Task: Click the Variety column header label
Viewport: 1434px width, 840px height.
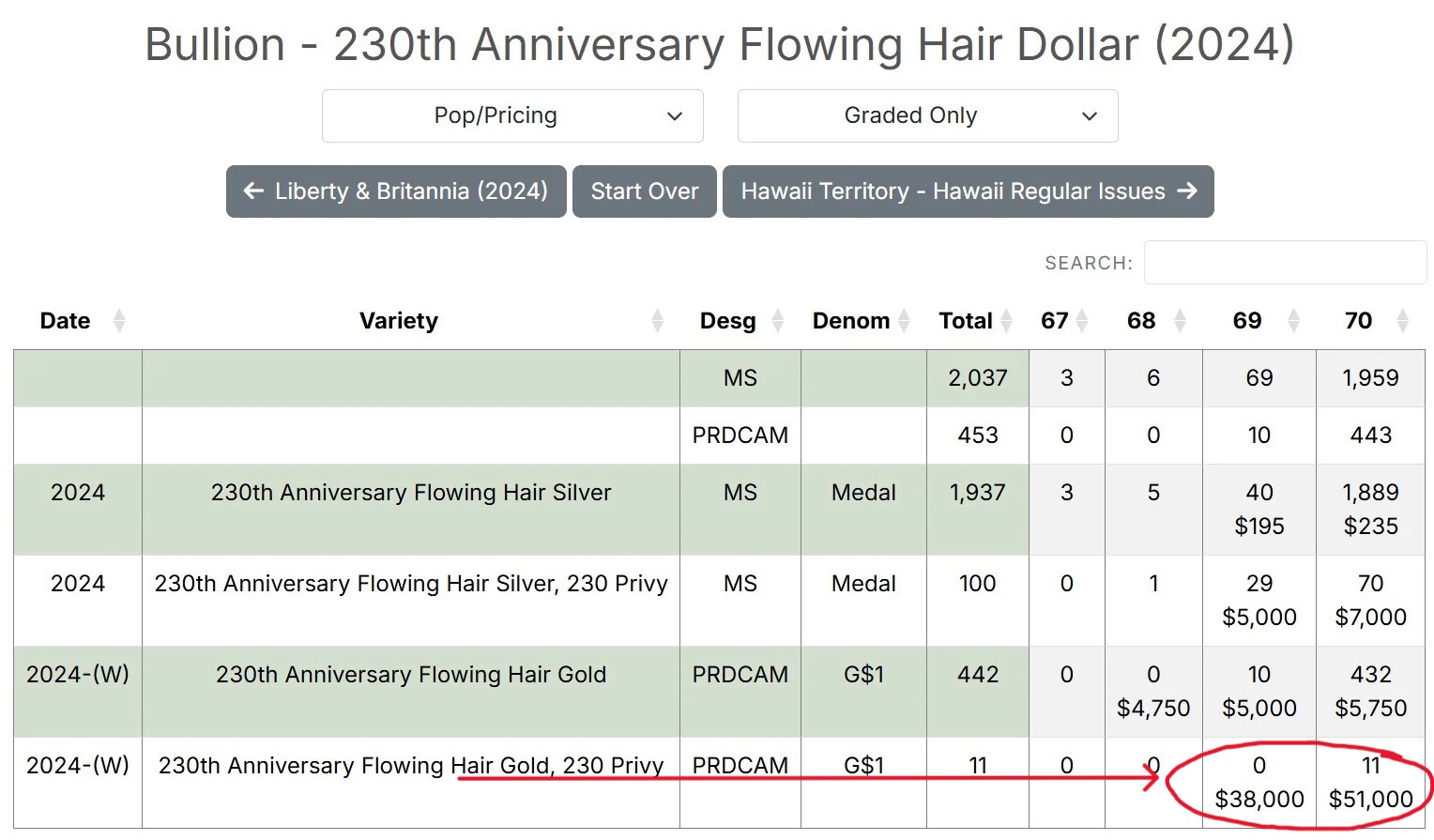Action: (399, 321)
